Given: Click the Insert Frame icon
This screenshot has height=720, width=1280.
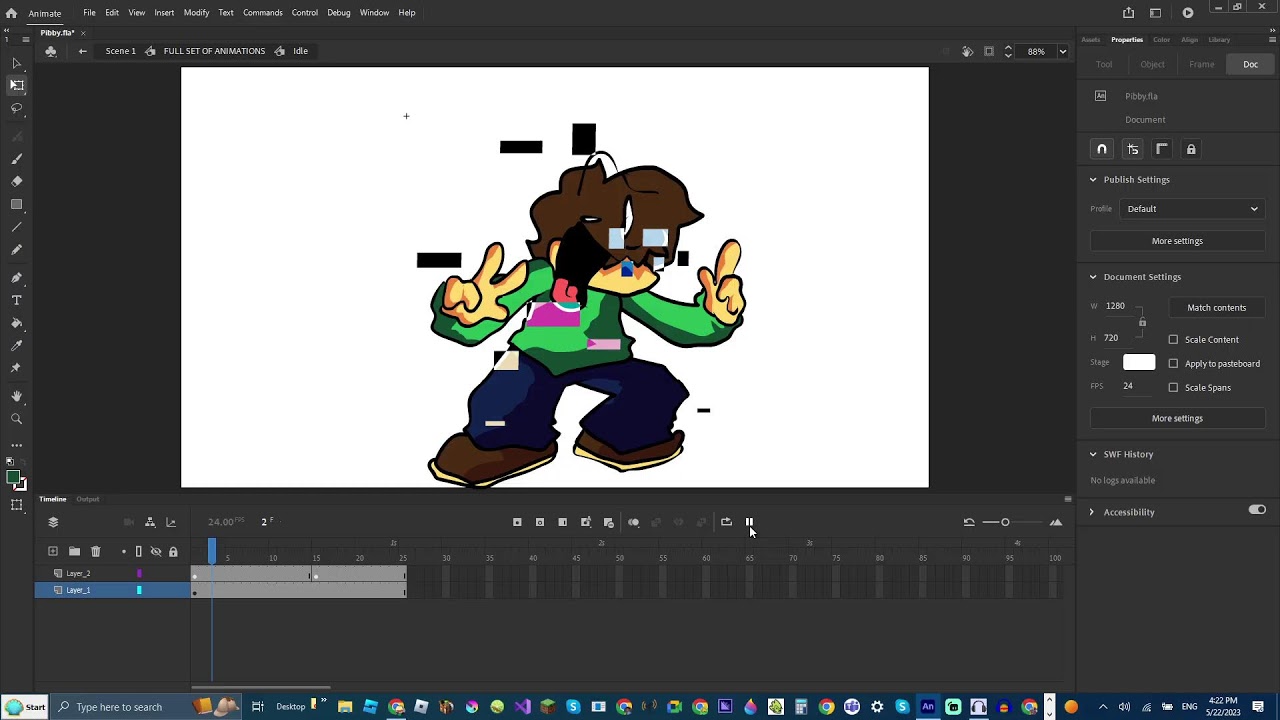Looking at the screenshot, I should [x=563, y=522].
